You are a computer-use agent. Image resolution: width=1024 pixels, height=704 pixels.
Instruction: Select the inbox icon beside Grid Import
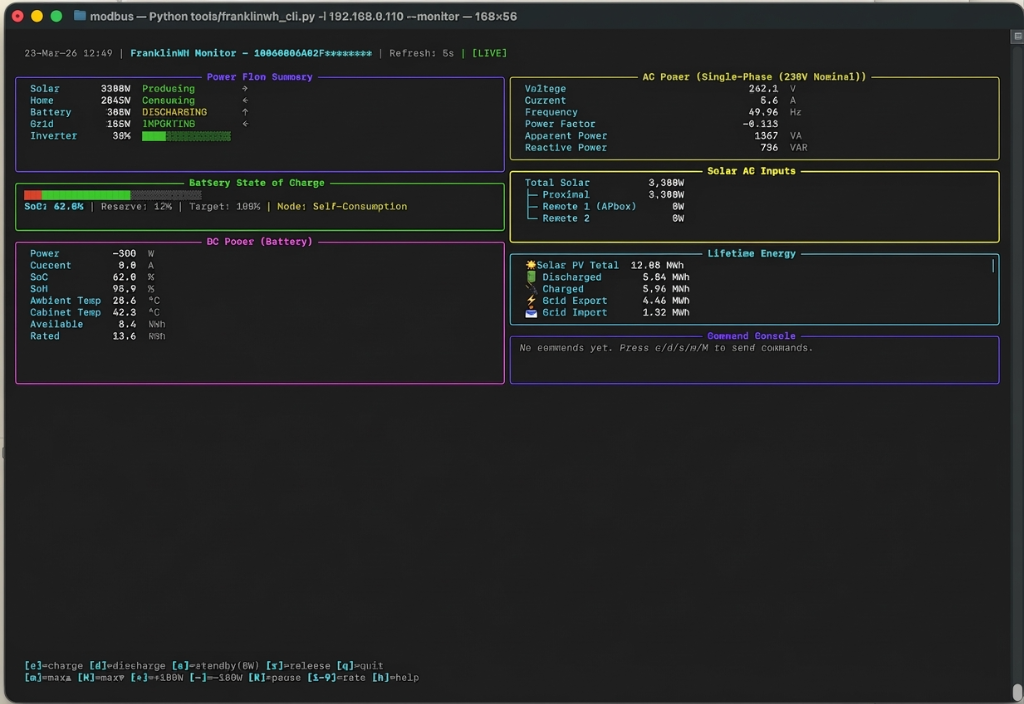[531, 312]
